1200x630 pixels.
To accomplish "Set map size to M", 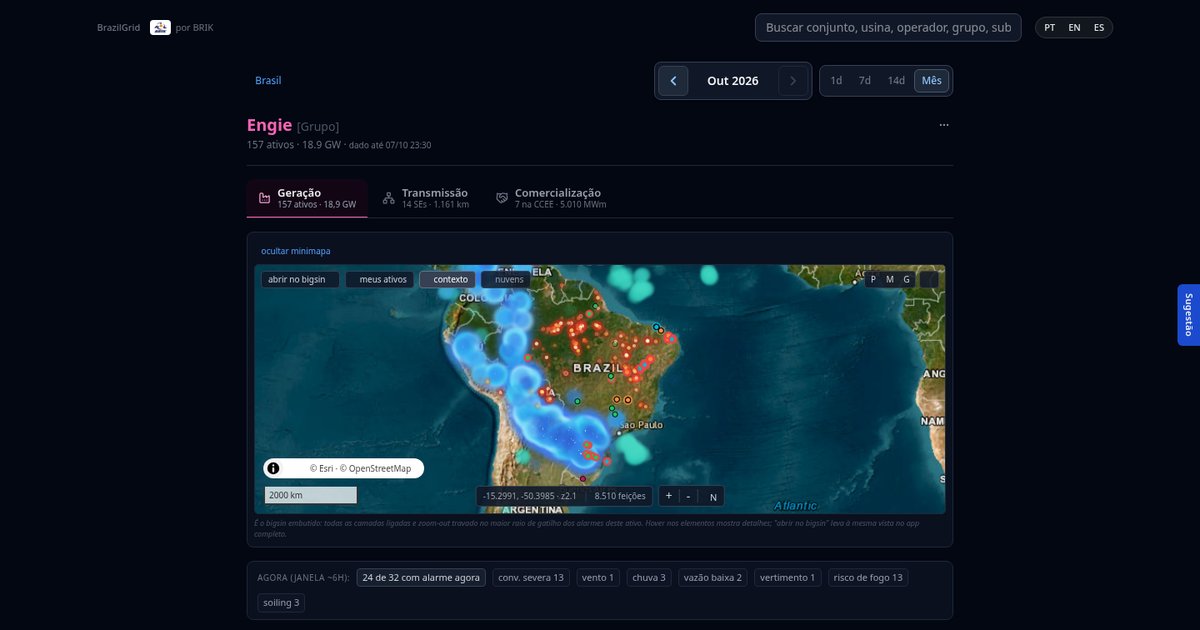I will pos(890,279).
